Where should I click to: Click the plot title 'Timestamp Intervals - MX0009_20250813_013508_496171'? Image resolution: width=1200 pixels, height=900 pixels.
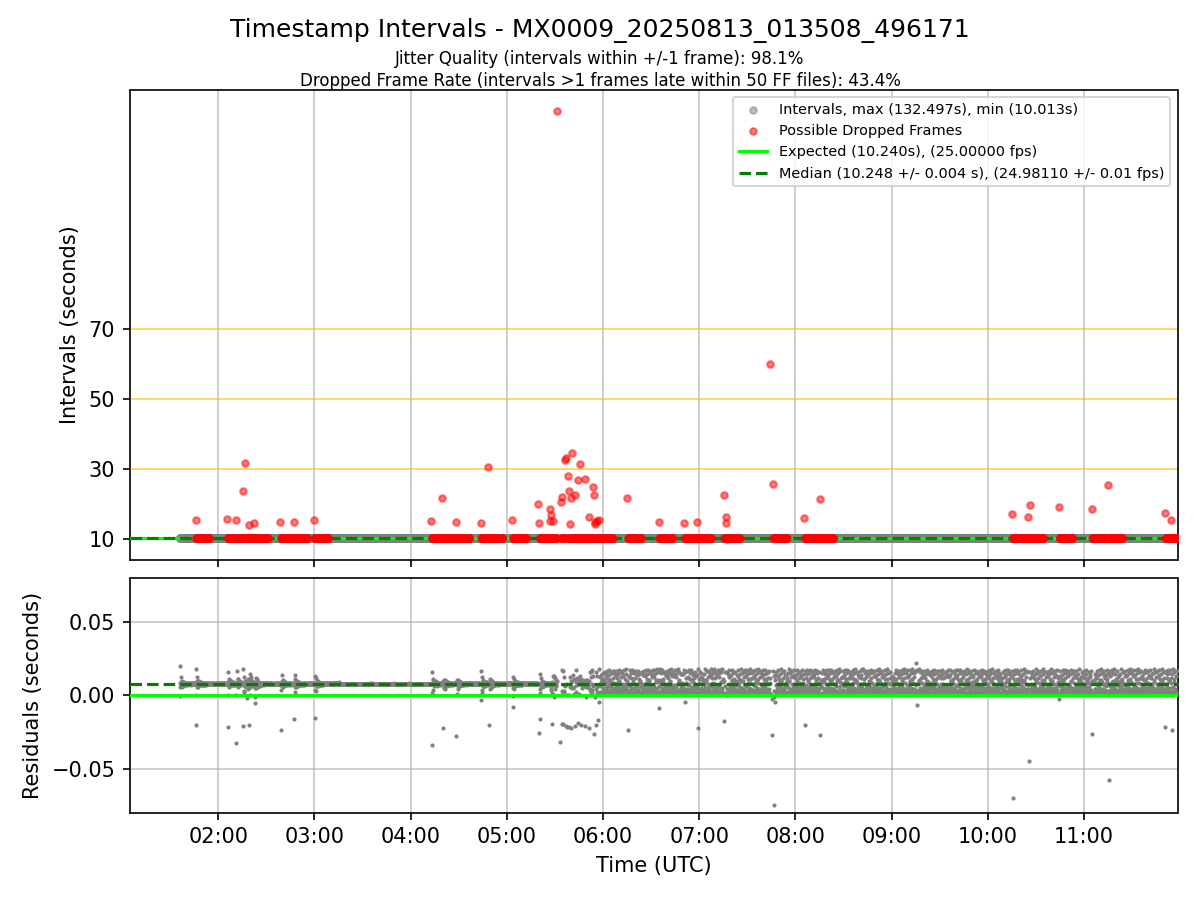point(599,29)
